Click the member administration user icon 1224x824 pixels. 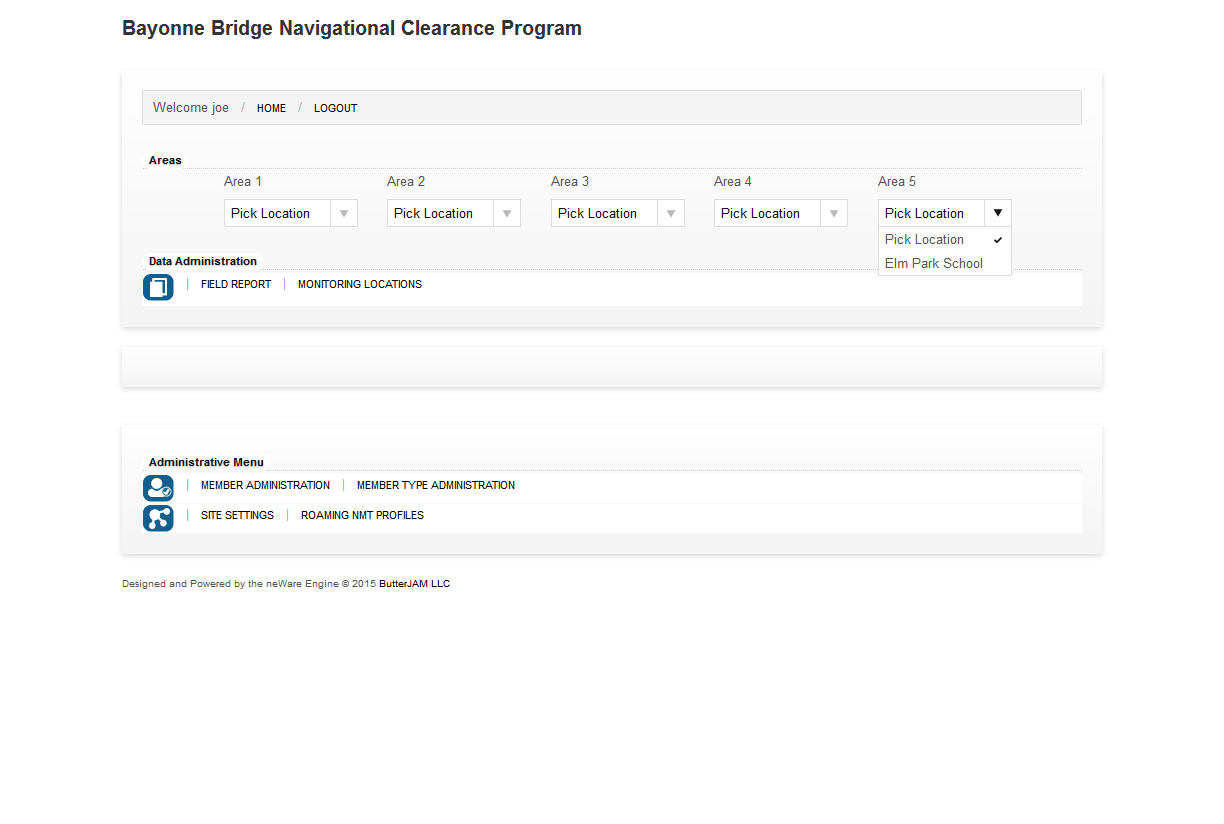(158, 488)
